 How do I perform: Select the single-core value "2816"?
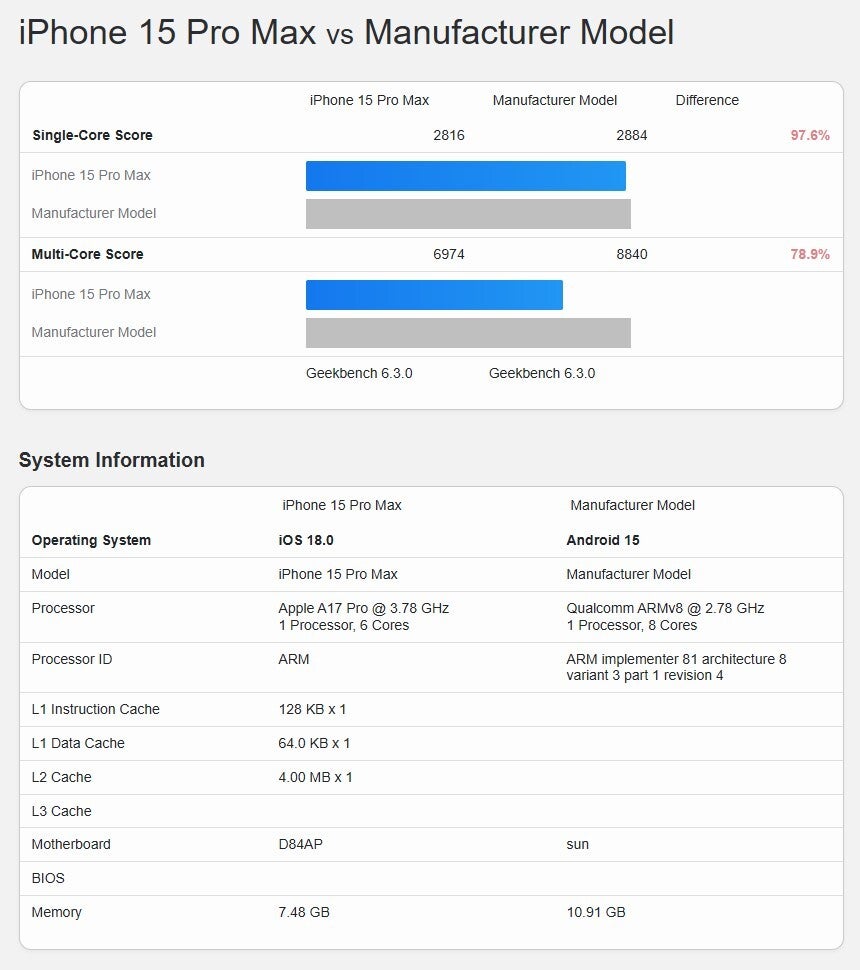coord(449,135)
